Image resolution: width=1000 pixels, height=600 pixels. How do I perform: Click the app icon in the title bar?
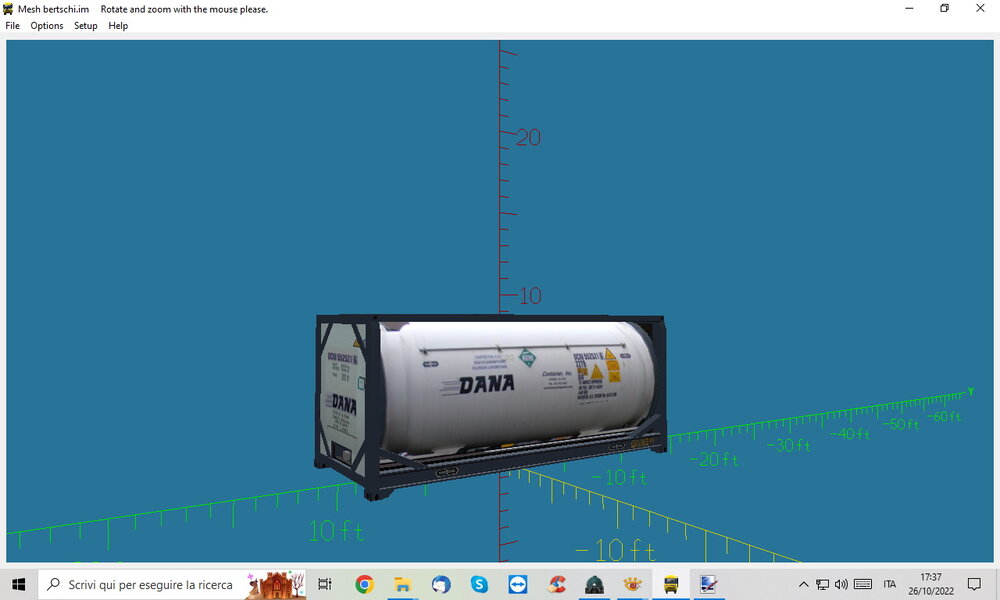pos(8,9)
